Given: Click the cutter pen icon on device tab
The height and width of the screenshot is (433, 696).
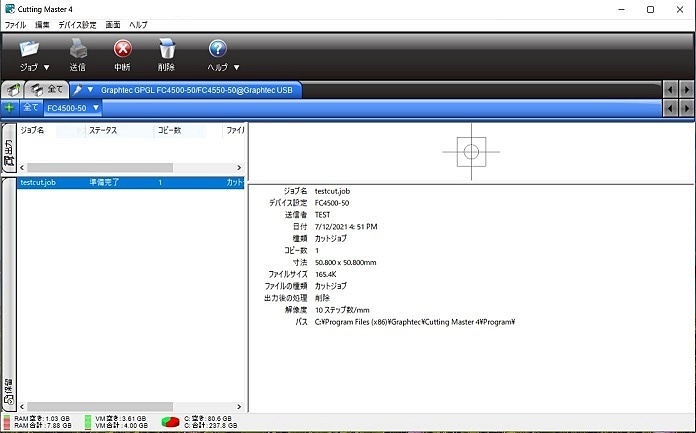Looking at the screenshot, I should [x=78, y=90].
